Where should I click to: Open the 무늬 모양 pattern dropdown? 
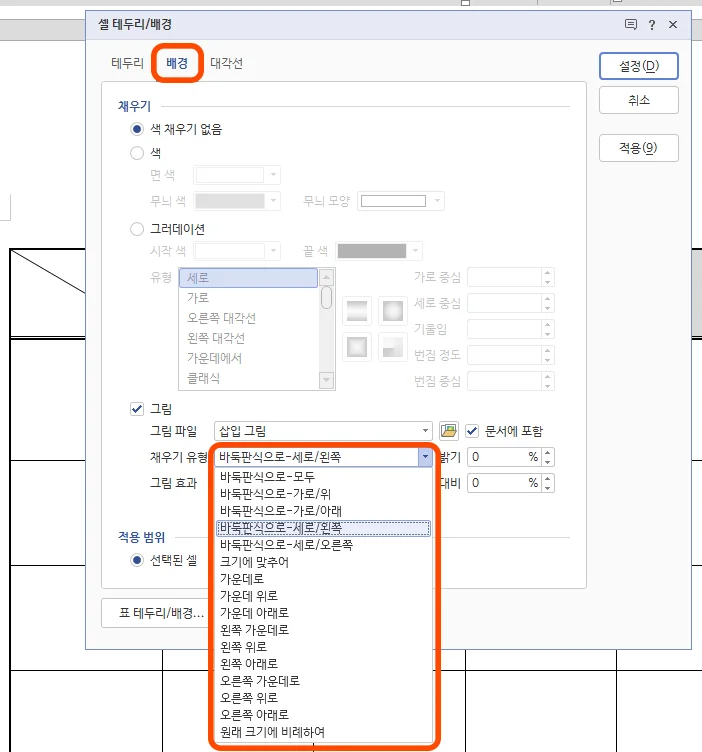[437, 200]
